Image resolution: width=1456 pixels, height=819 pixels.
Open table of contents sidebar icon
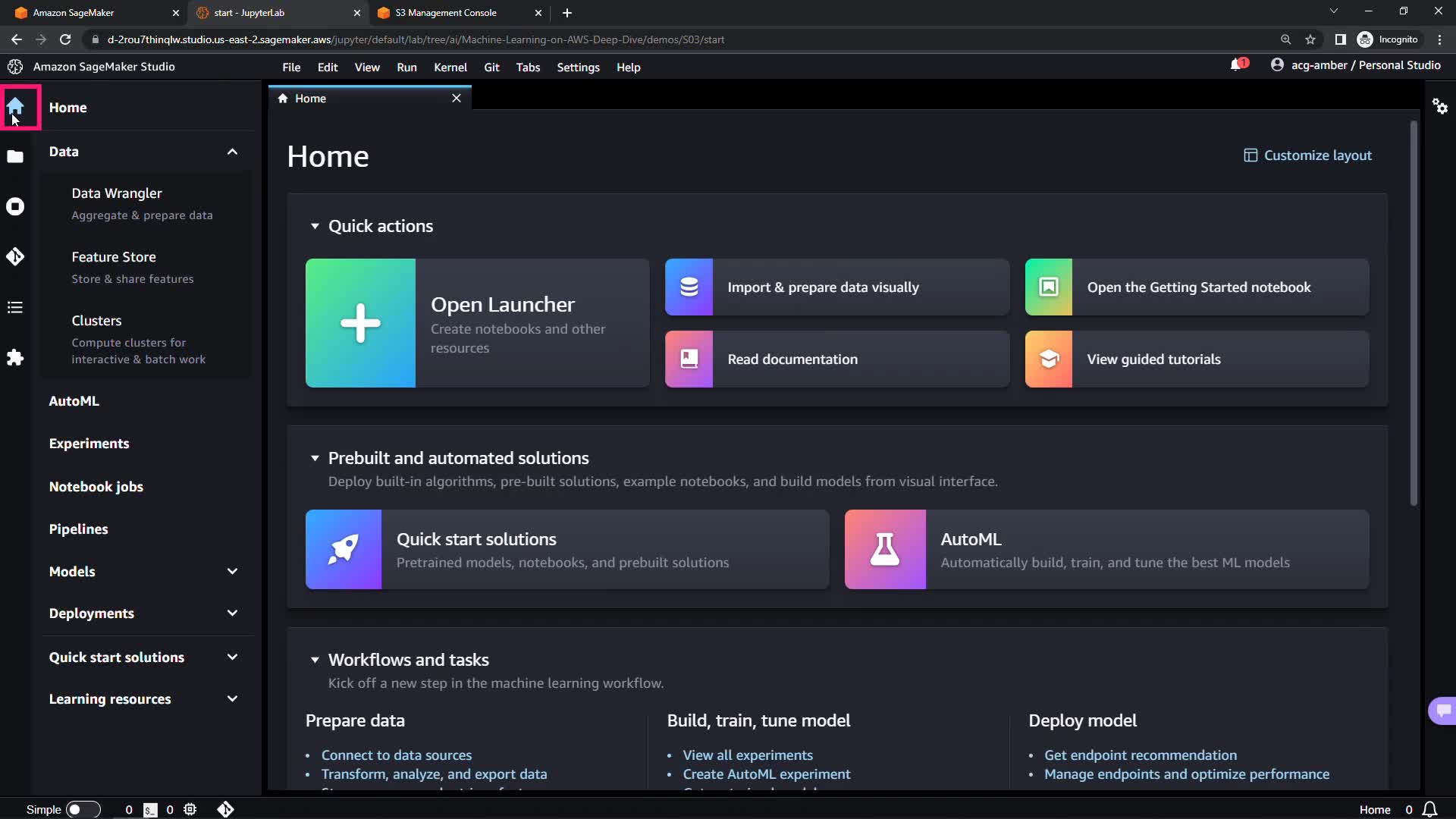15,307
